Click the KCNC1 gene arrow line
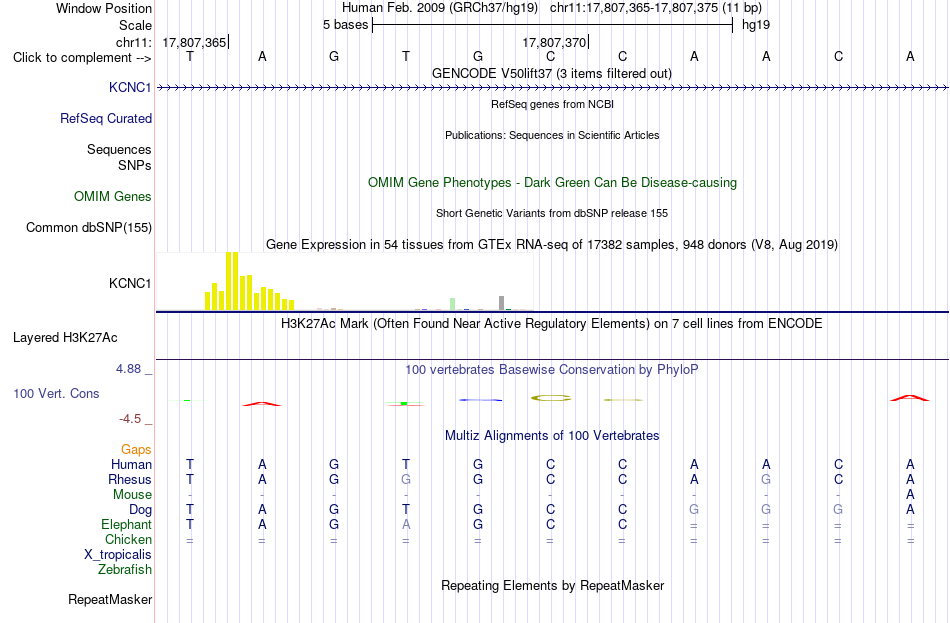This screenshot has width=950, height=623. point(552,88)
